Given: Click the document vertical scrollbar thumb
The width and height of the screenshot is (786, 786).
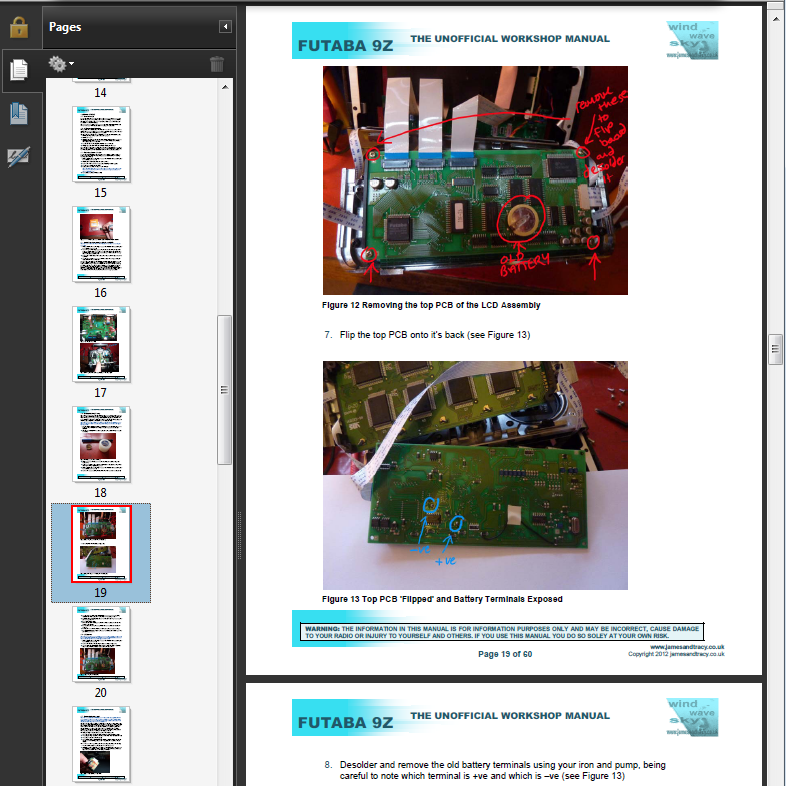Looking at the screenshot, I should (775, 348).
